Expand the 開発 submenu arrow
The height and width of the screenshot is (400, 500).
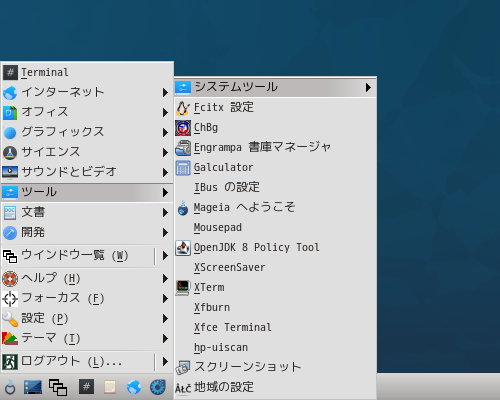165,232
